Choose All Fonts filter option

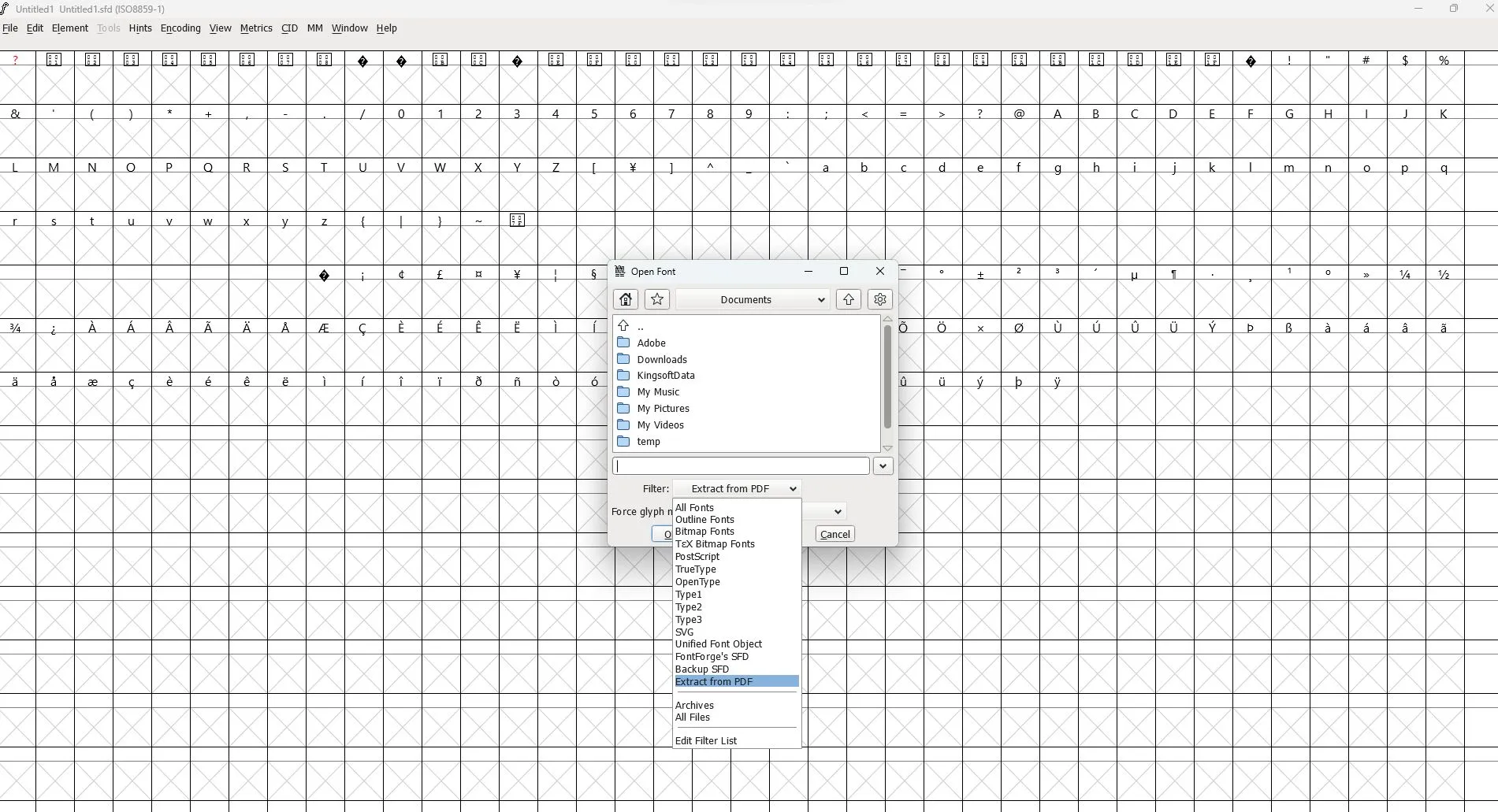tap(694, 507)
